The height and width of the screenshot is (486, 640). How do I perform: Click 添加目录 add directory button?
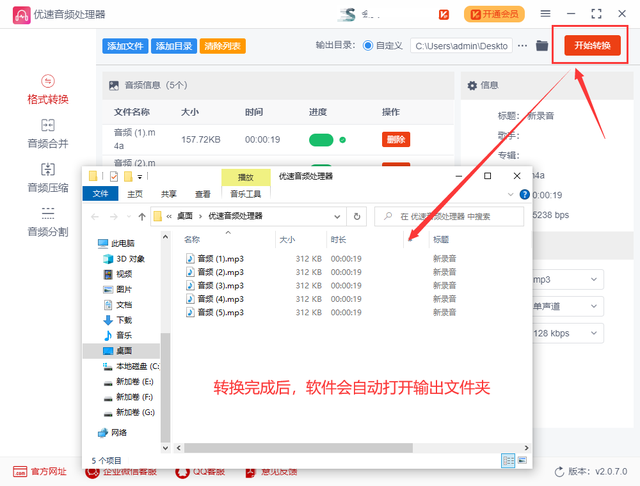coord(174,46)
